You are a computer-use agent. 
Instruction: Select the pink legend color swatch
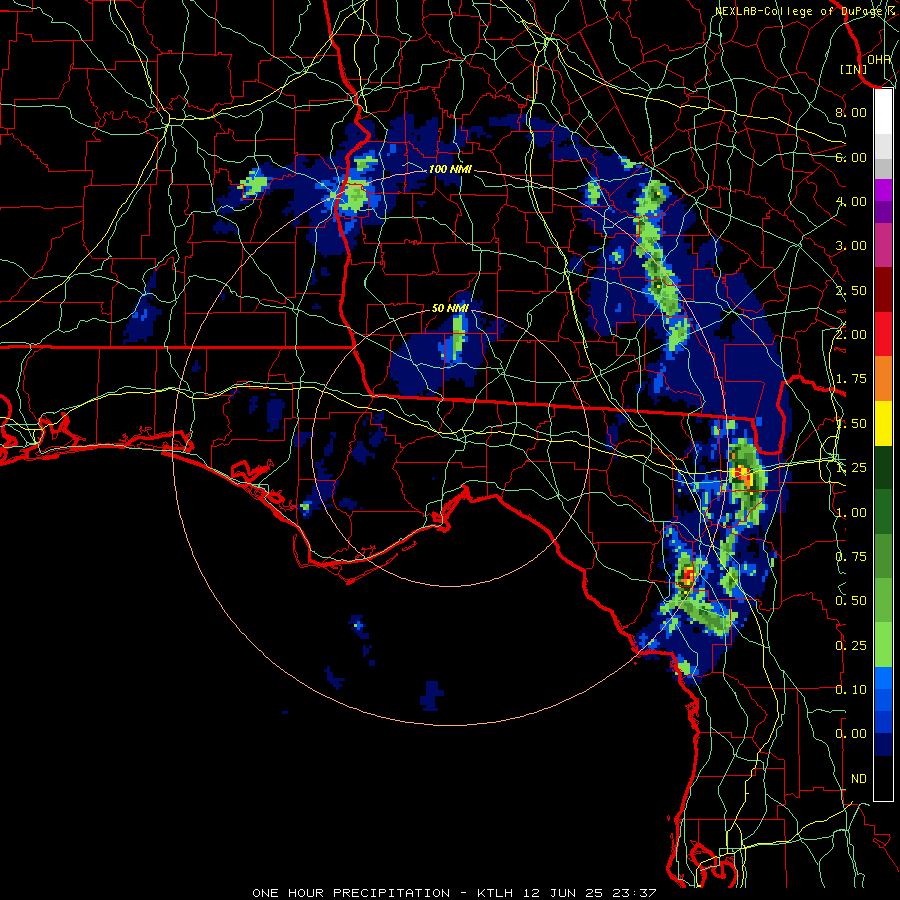[883, 246]
